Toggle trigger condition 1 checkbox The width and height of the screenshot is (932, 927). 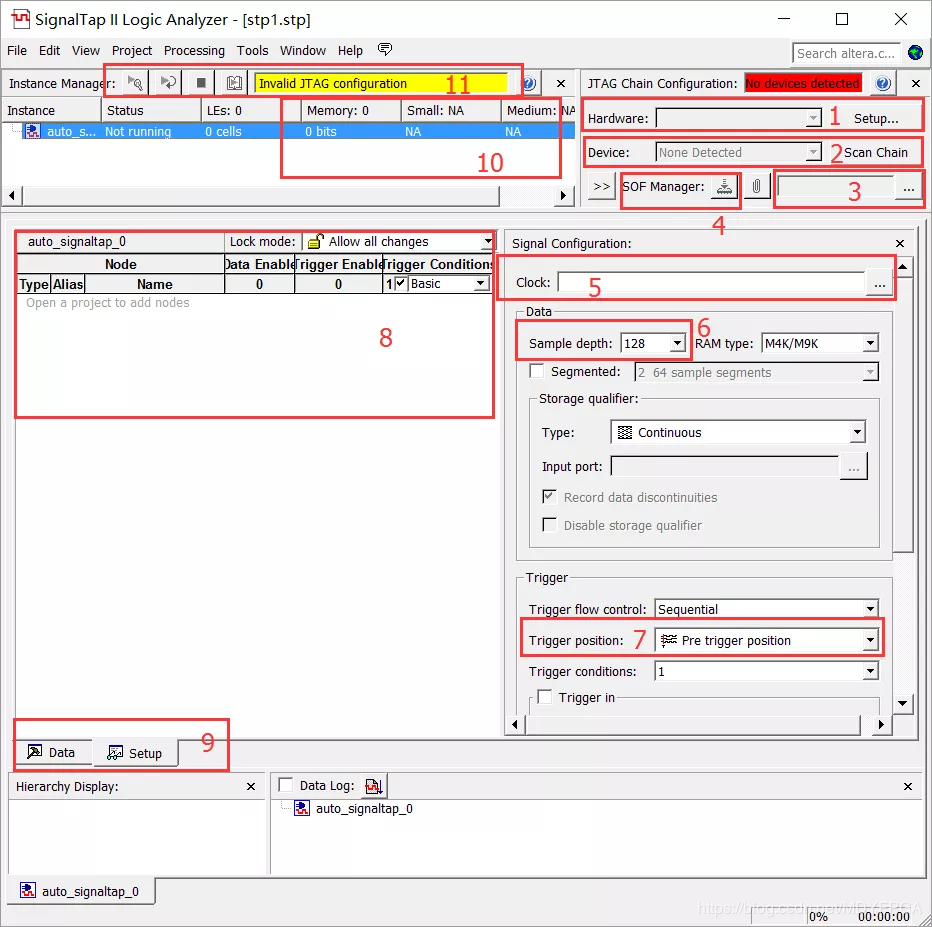[401, 283]
